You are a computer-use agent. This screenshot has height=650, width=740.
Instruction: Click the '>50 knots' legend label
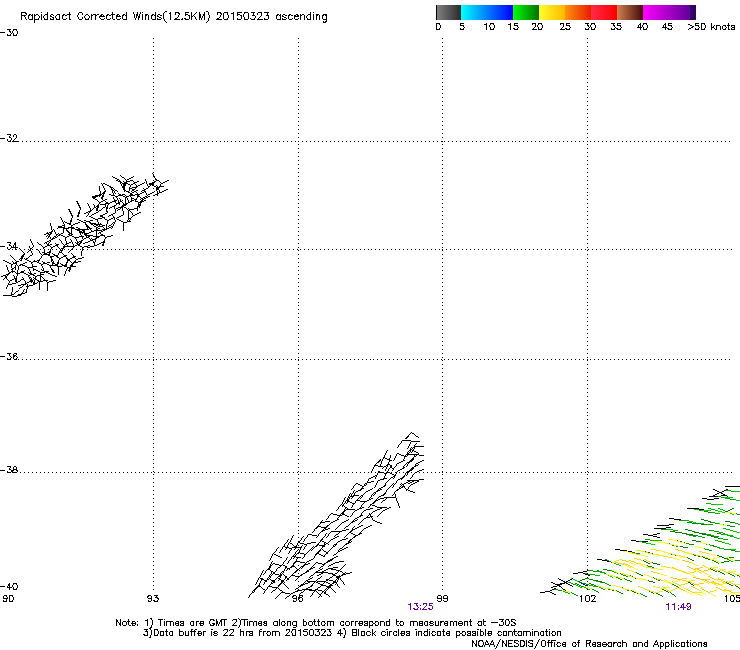(x=711, y=27)
